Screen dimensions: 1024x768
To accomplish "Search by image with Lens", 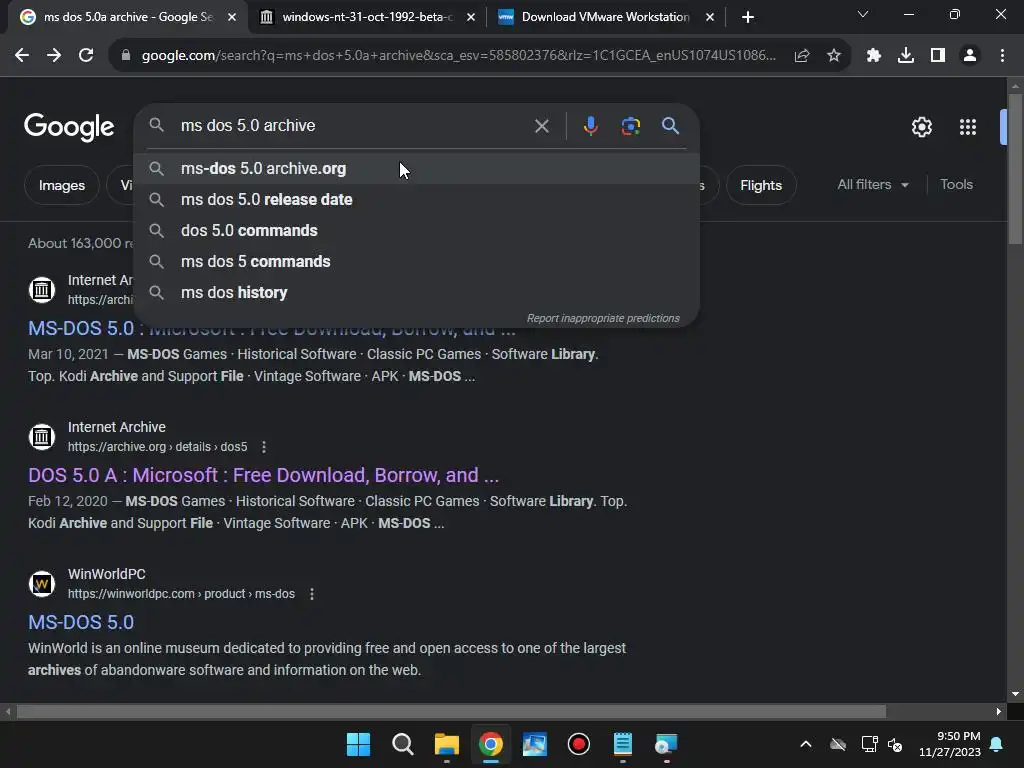I will (630, 126).
